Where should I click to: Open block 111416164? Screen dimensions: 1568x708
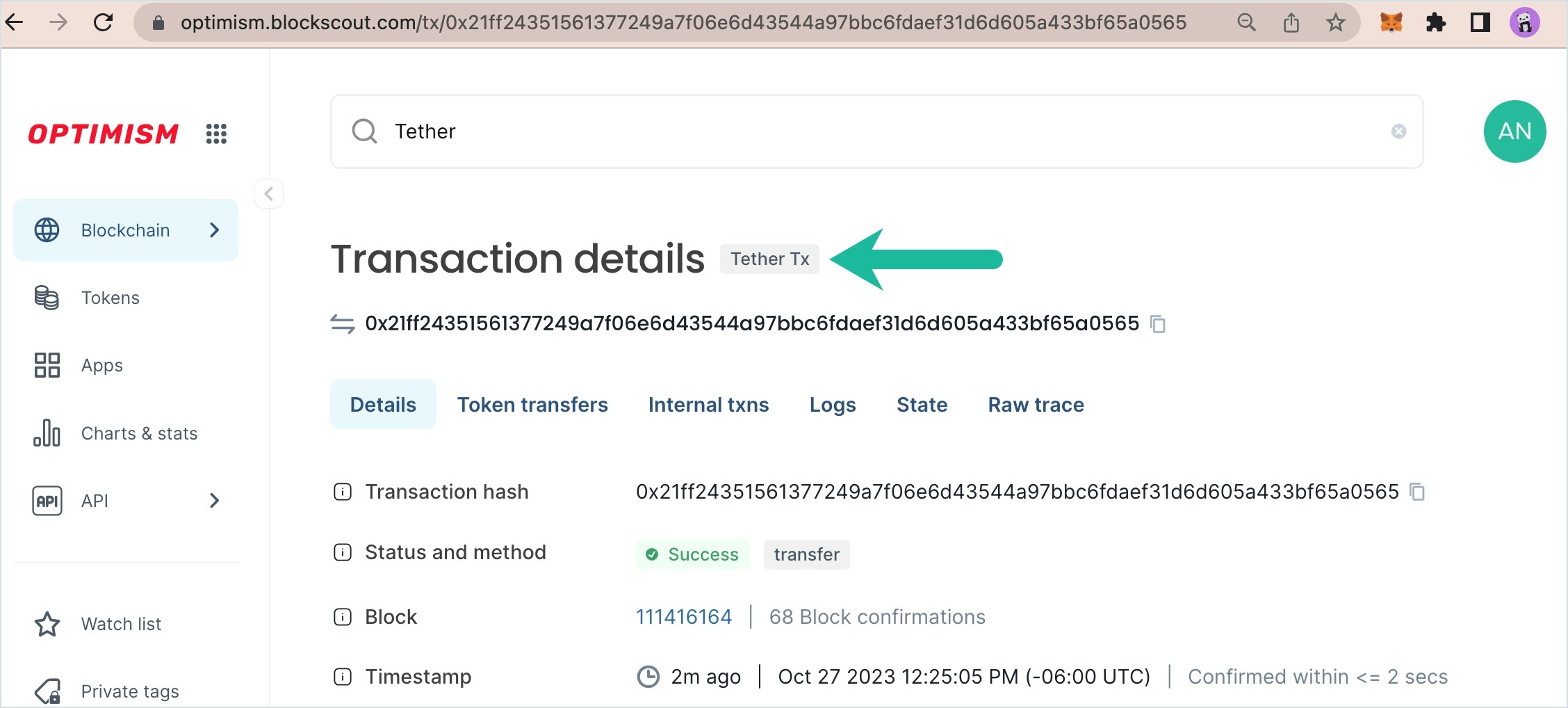coord(684,617)
